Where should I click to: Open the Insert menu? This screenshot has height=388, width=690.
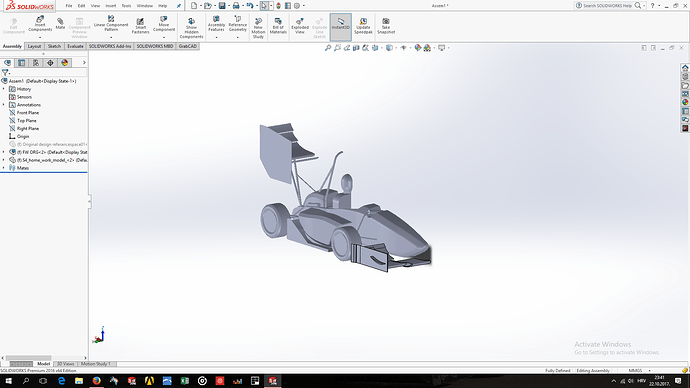[x=110, y=6]
